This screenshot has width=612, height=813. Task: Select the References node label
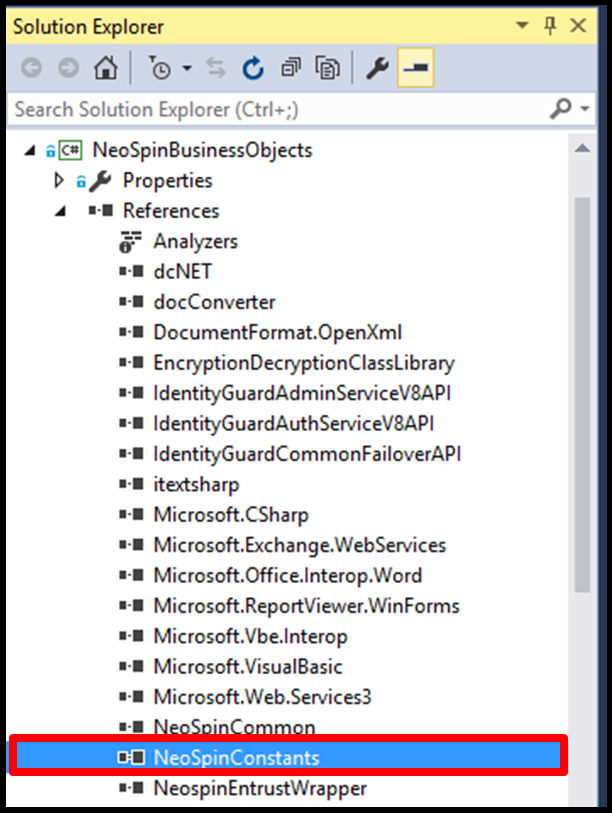tap(171, 211)
